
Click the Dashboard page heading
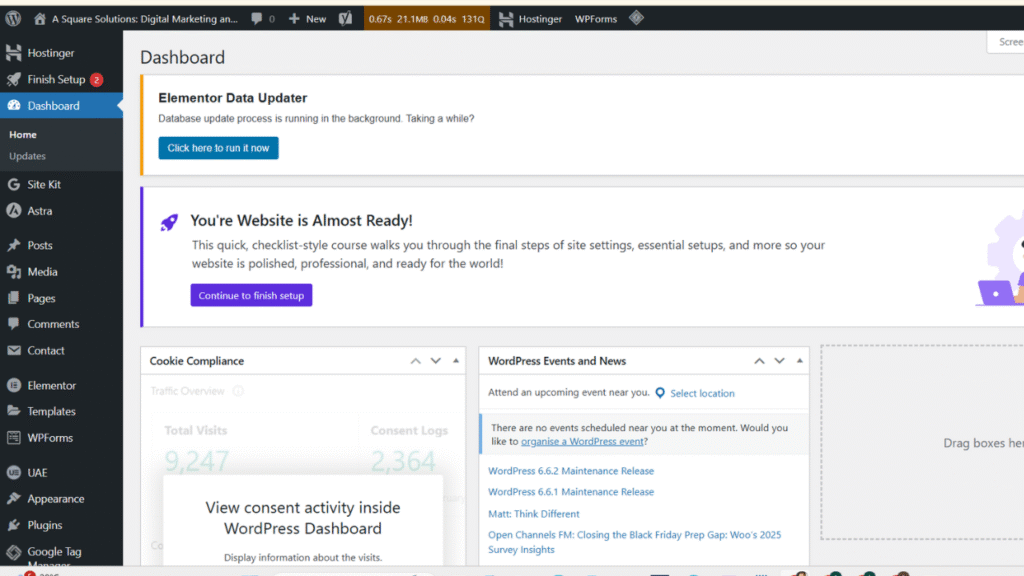click(x=182, y=57)
